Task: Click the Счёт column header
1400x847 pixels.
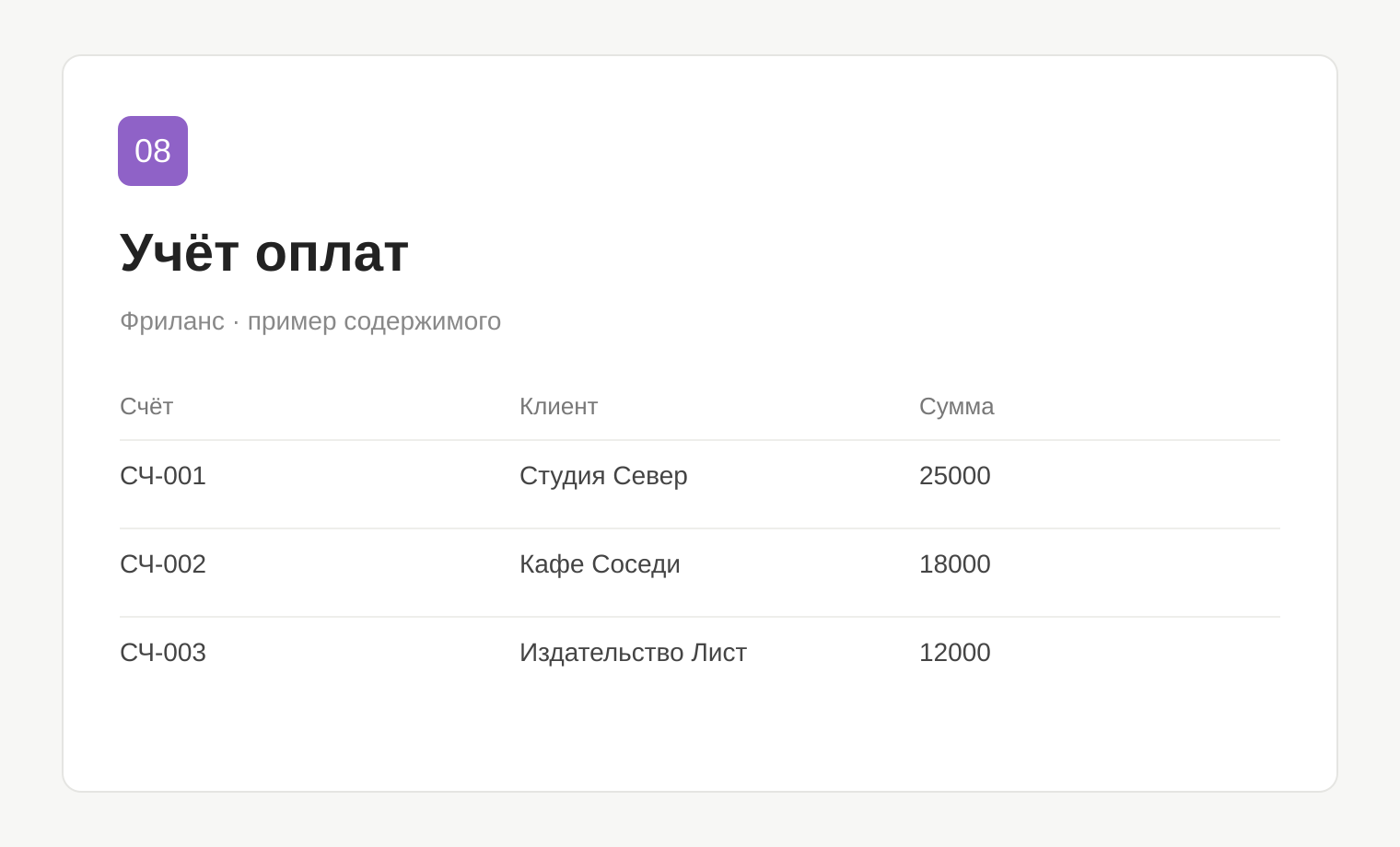Action: tap(146, 406)
